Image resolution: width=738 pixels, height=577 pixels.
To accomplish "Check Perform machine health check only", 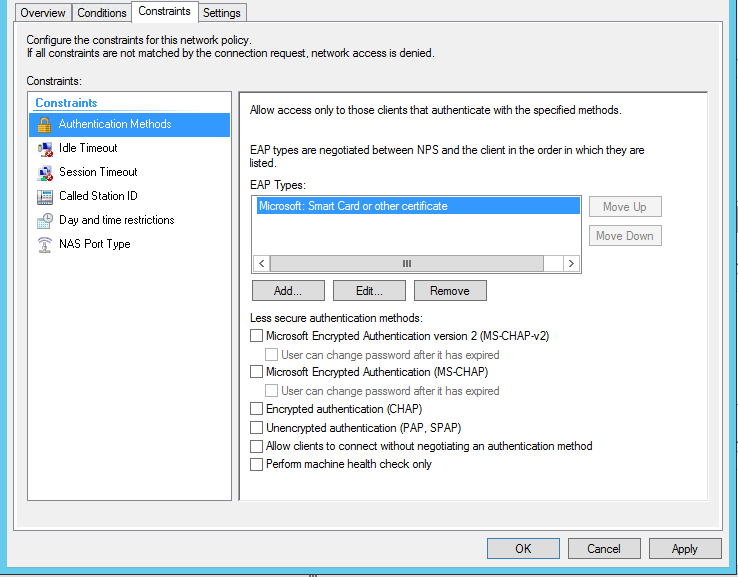I will pyautogui.click(x=256, y=465).
